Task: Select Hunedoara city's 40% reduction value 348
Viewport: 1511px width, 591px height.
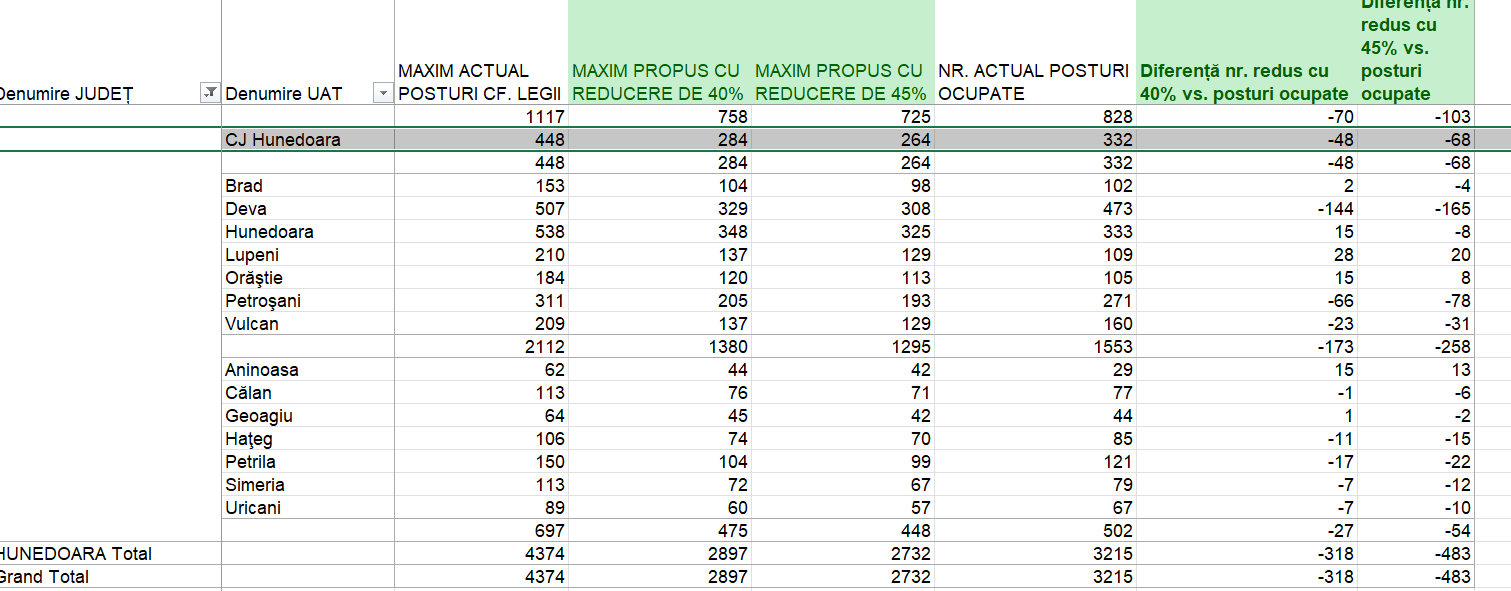Action: 731,232
